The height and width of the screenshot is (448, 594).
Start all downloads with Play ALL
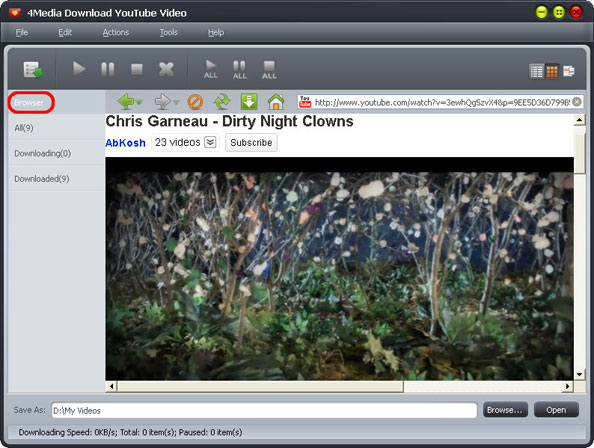(x=211, y=69)
